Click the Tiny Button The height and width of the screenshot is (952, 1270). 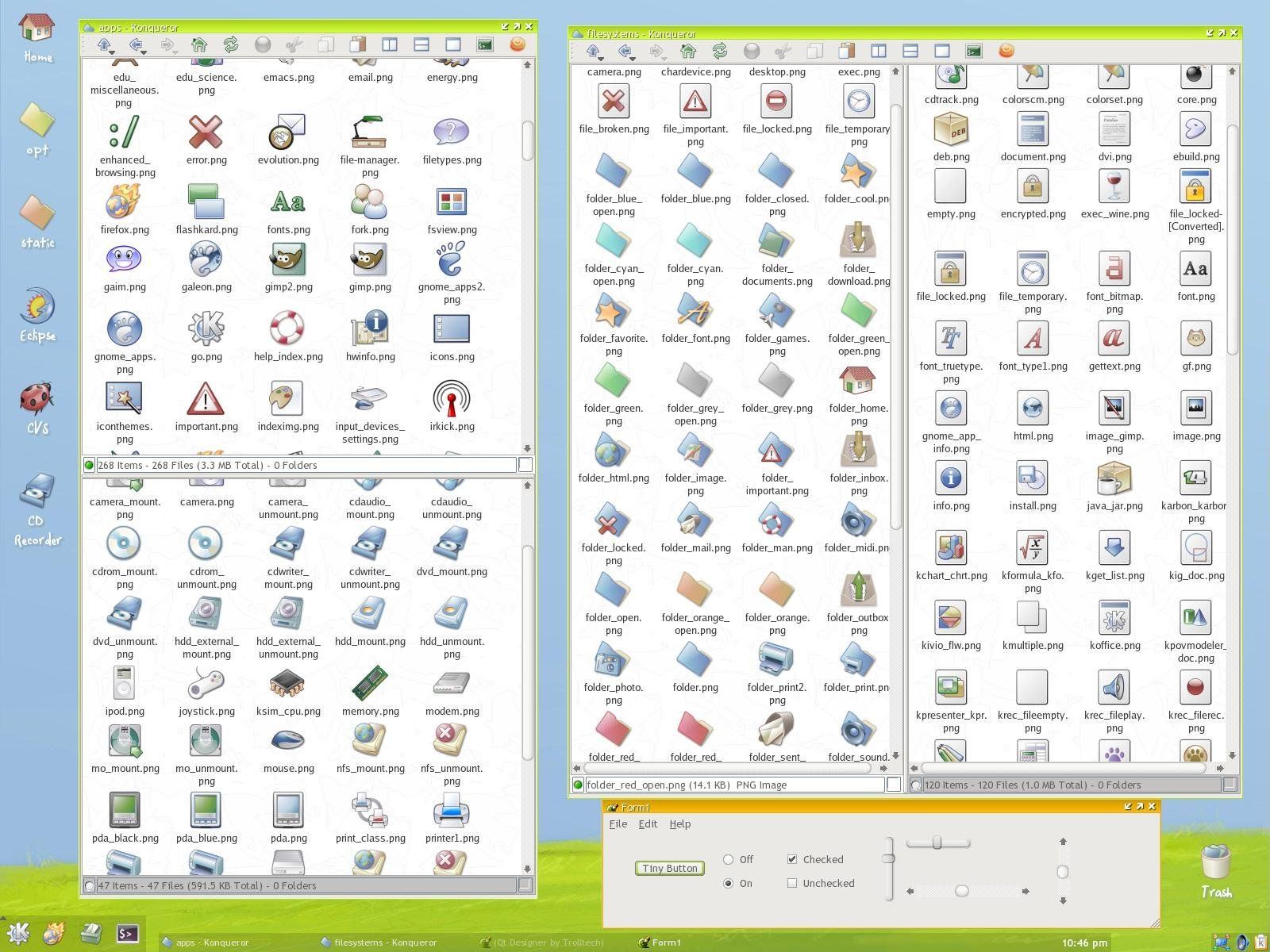tap(669, 868)
